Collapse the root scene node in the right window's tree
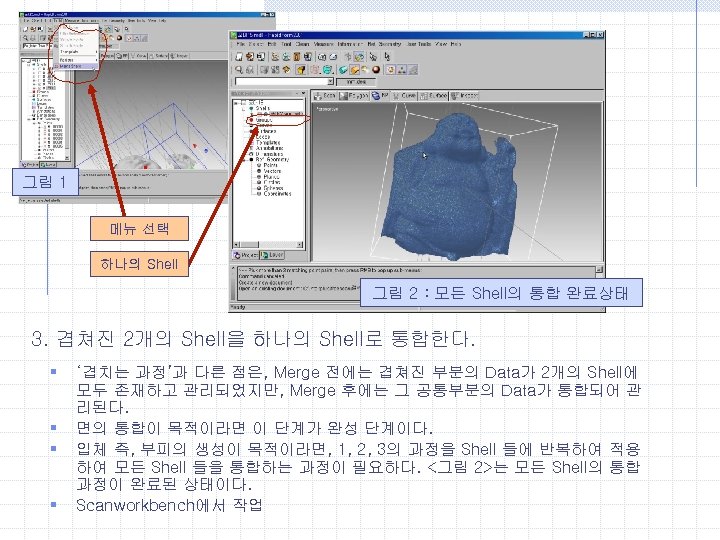 point(236,103)
